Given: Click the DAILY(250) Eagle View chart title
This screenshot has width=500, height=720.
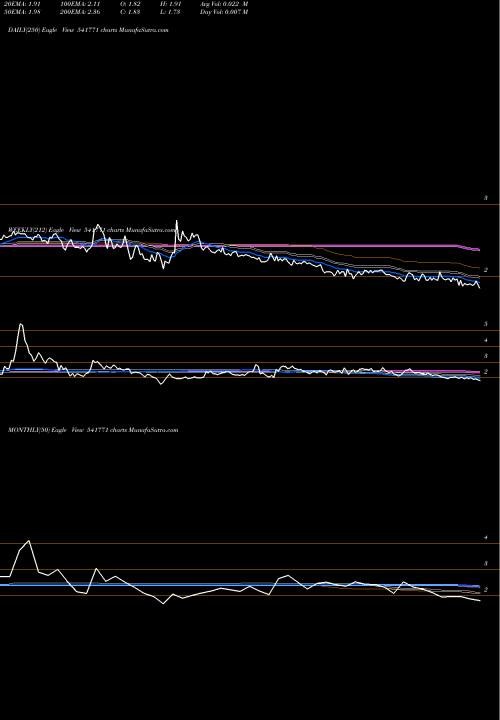Looking at the screenshot, I should point(88,30).
